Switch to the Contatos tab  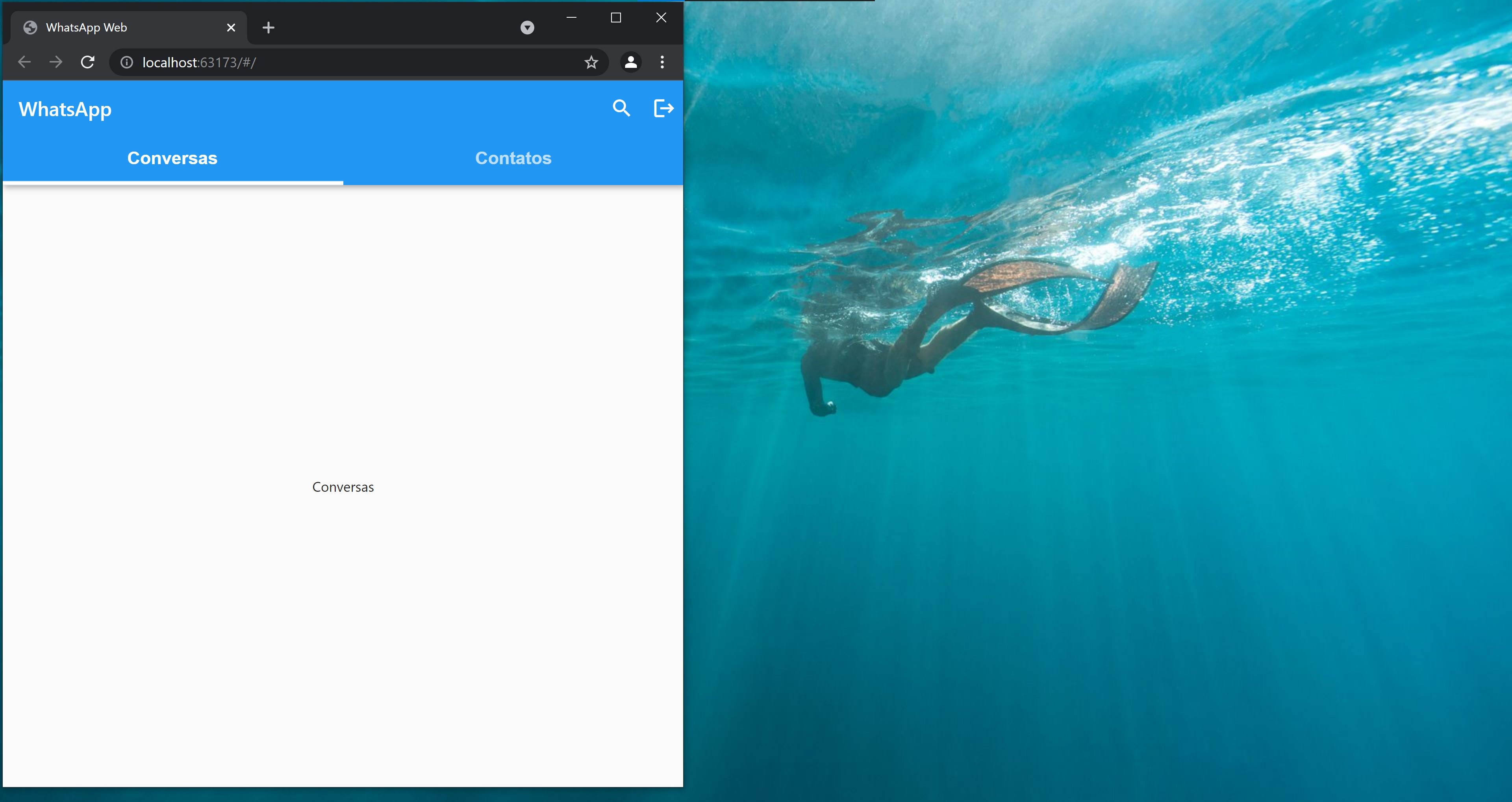513,158
